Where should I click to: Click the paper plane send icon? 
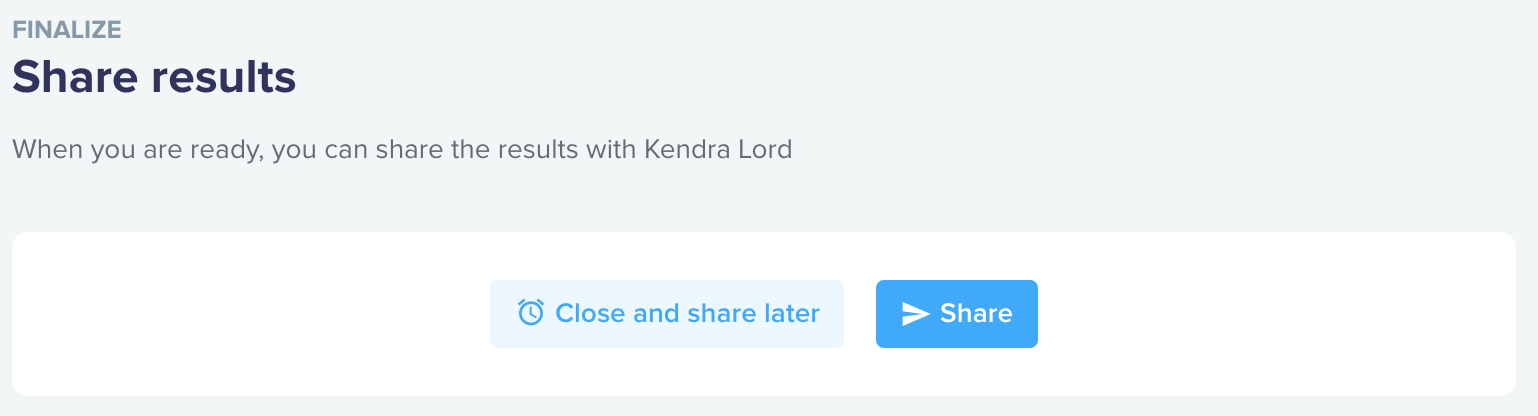click(915, 314)
